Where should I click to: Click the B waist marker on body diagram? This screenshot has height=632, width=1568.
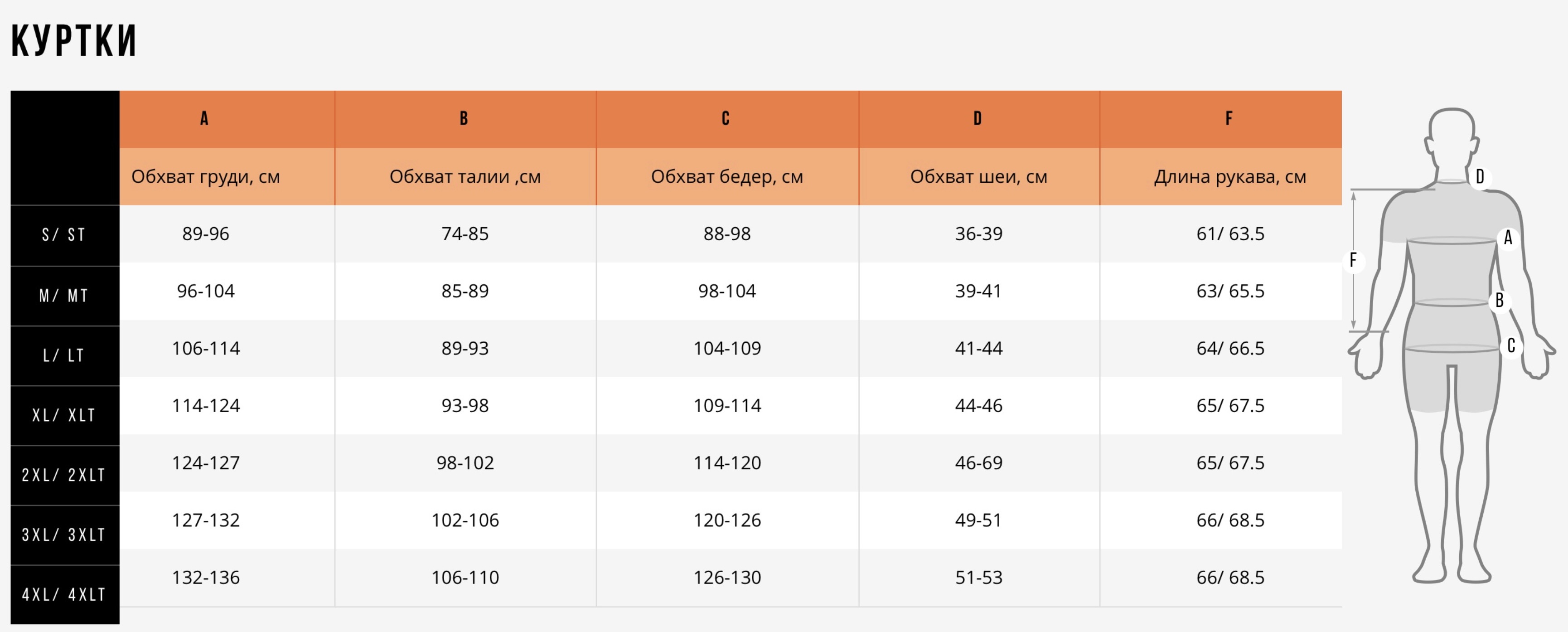click(1499, 300)
